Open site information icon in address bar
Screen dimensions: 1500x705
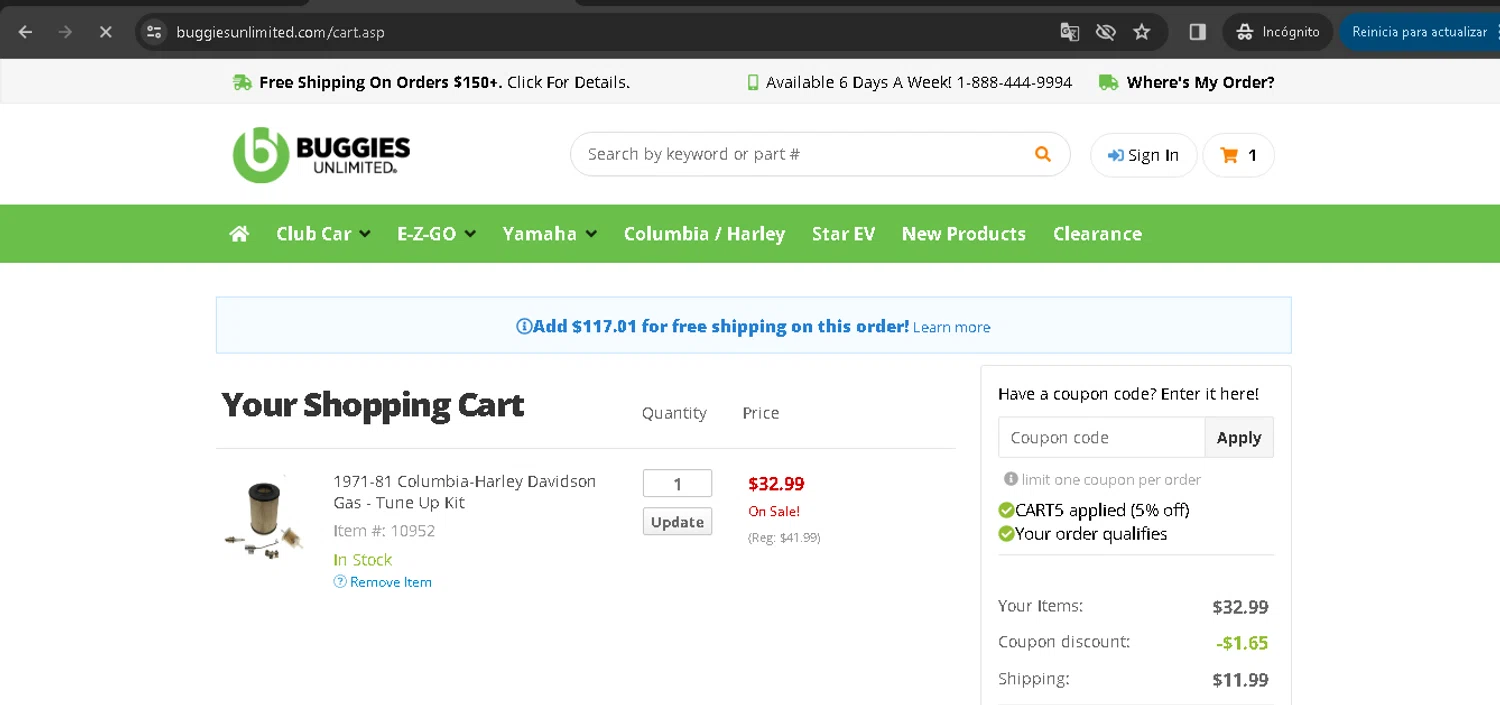[x=154, y=32]
